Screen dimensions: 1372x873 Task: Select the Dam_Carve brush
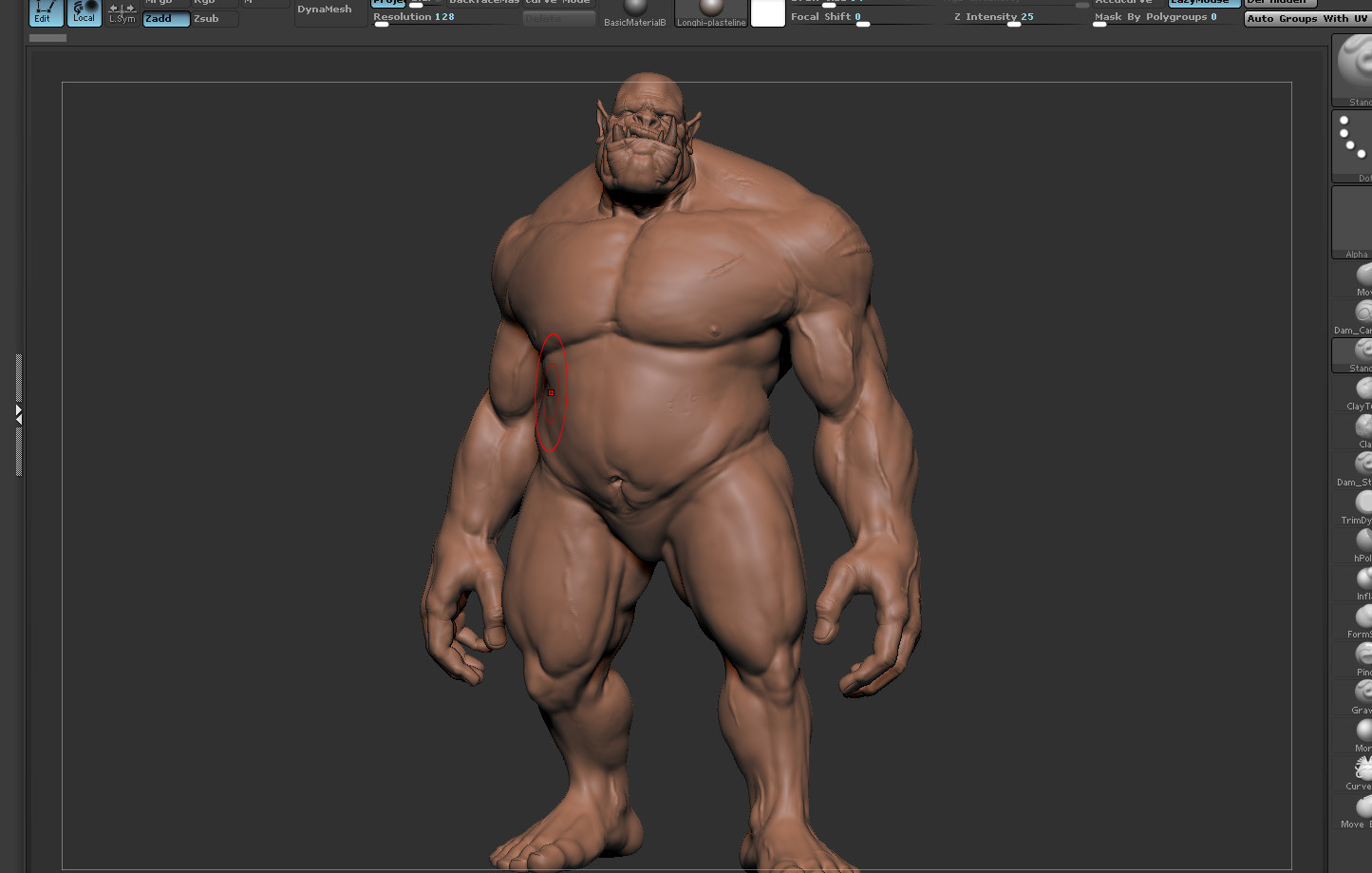[1354, 317]
